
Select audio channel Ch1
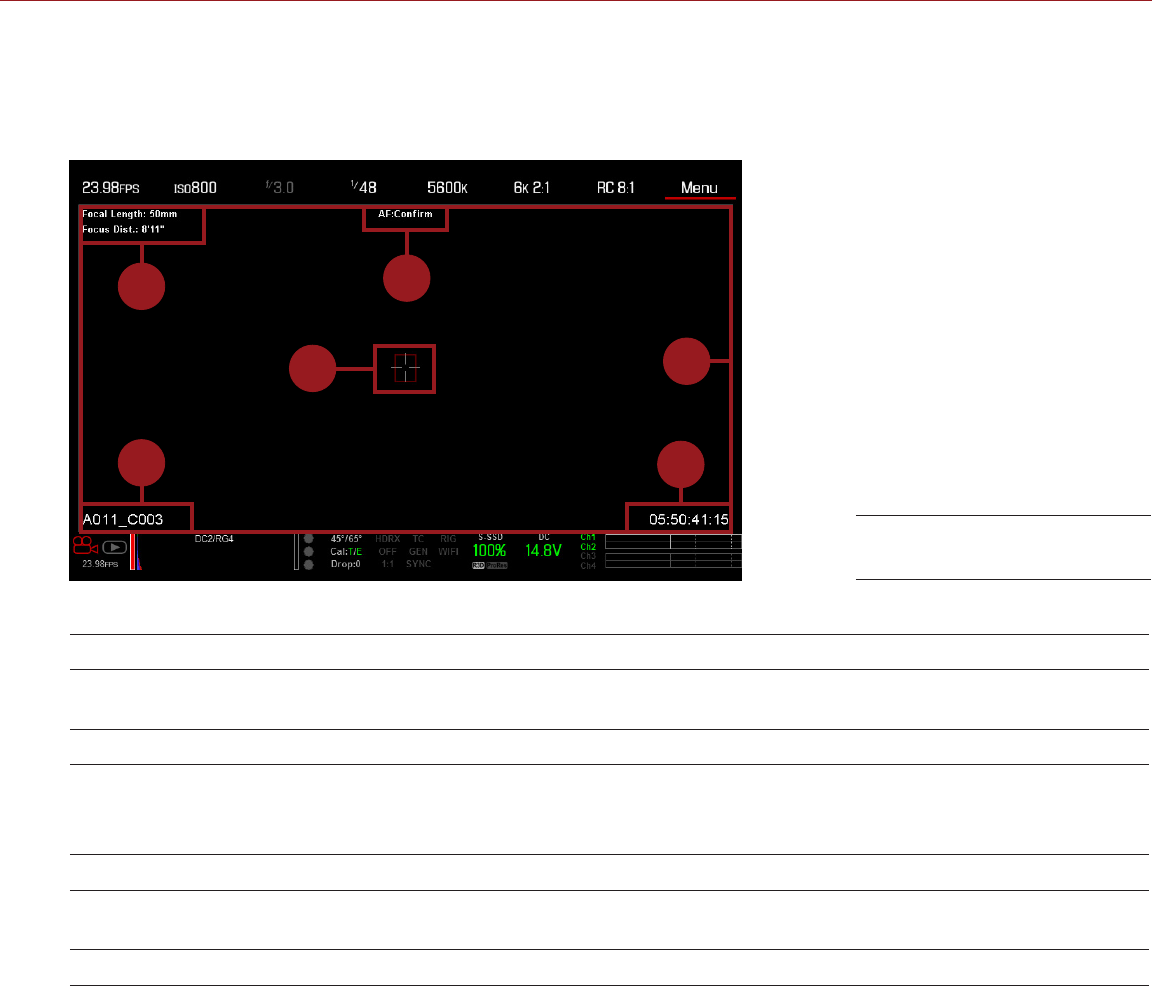point(588,537)
